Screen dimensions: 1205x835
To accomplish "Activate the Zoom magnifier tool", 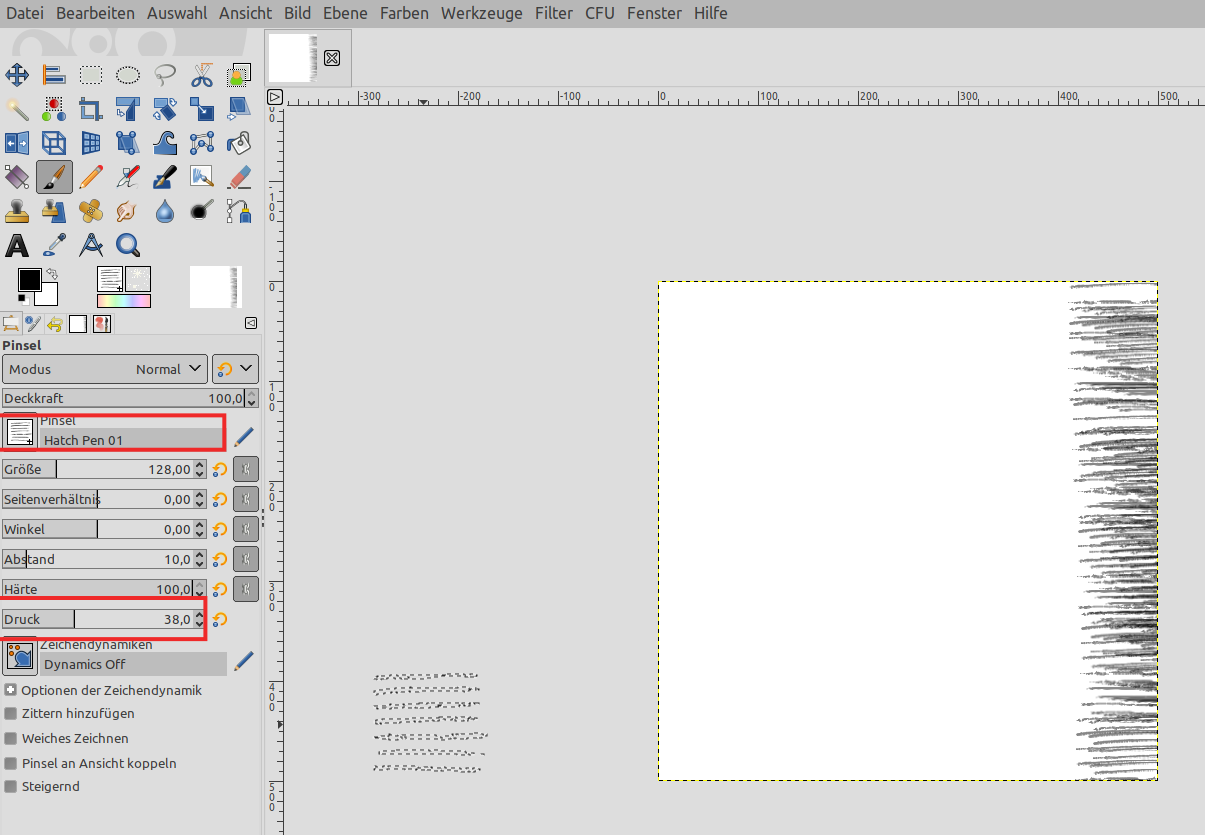I will [128, 245].
